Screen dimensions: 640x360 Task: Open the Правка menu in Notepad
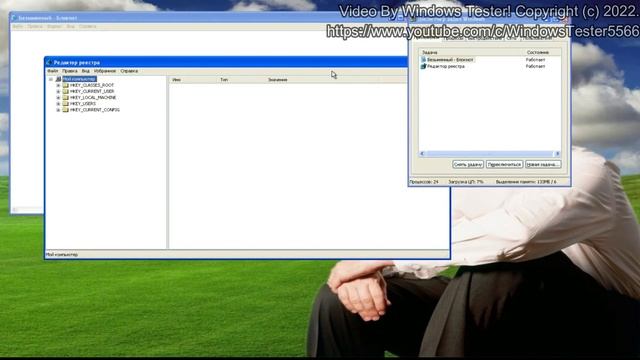[x=35, y=27]
